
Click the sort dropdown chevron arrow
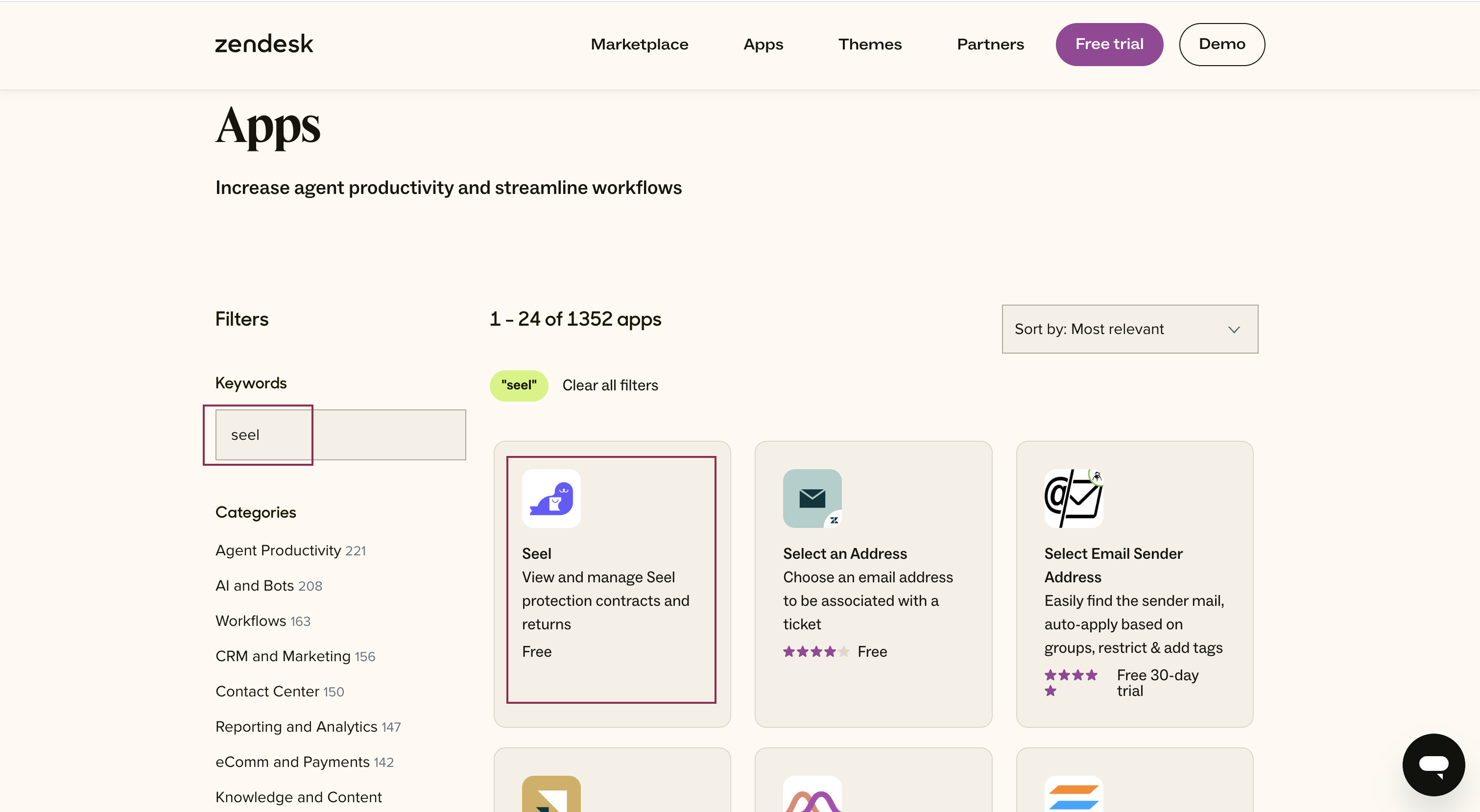(x=1234, y=329)
